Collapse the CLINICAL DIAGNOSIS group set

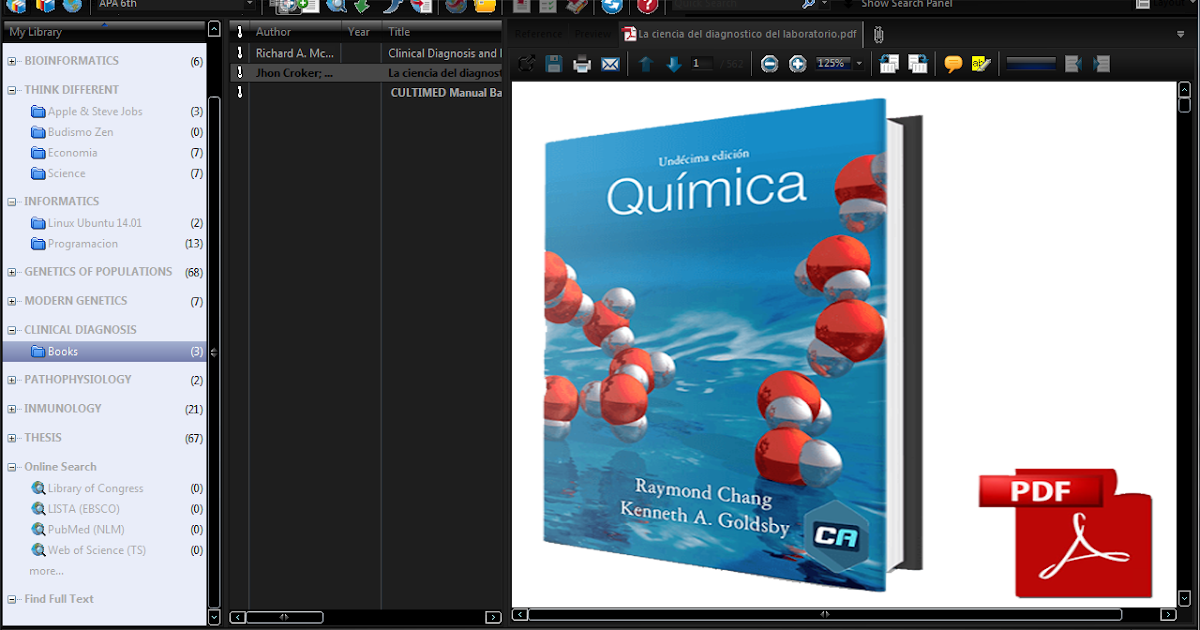click(x=12, y=330)
